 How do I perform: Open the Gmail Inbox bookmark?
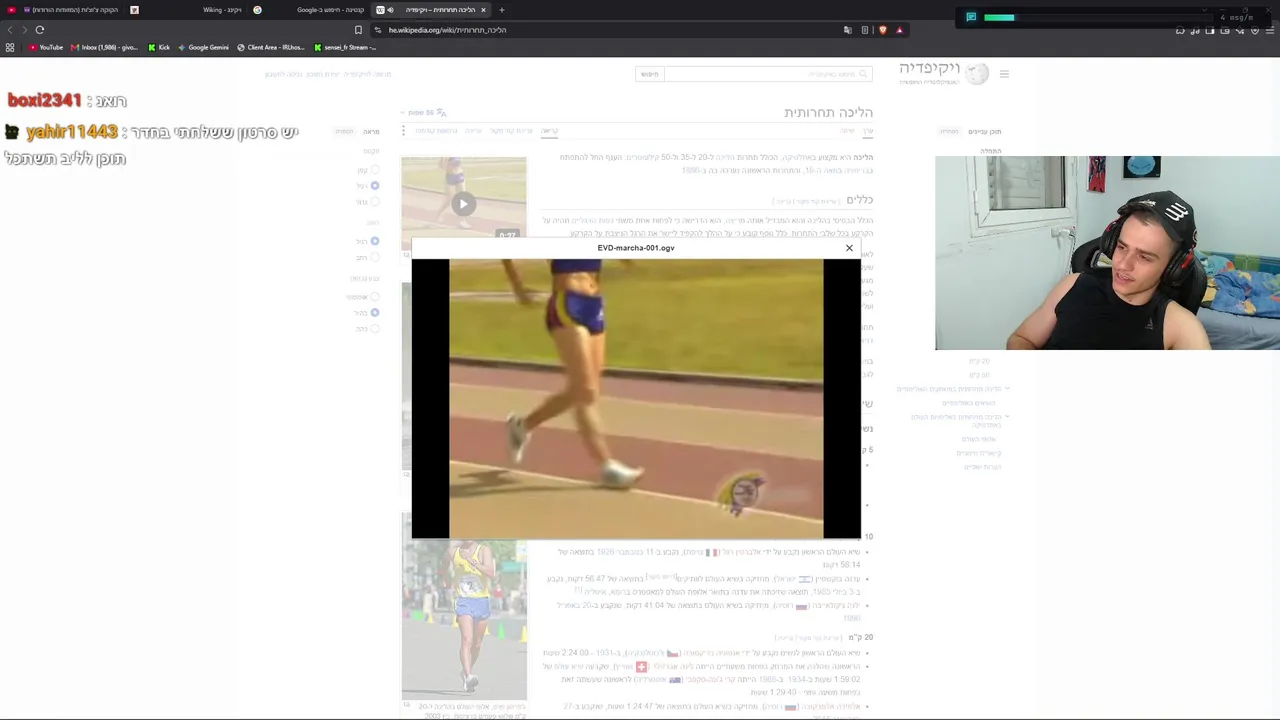click(x=104, y=47)
